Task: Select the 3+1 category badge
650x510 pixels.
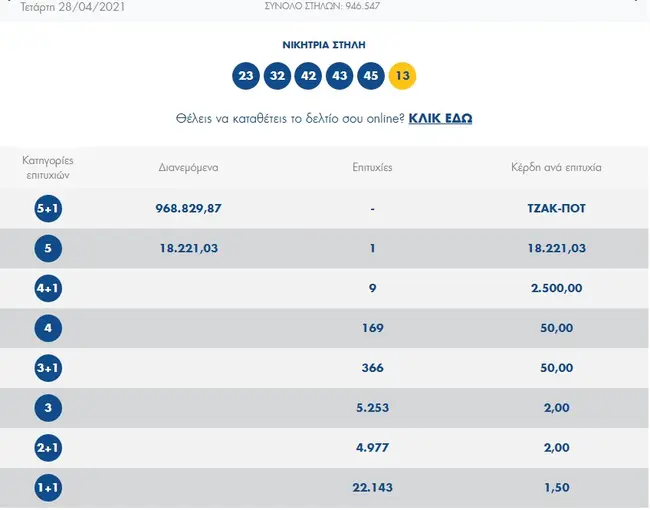Action: click(x=48, y=368)
